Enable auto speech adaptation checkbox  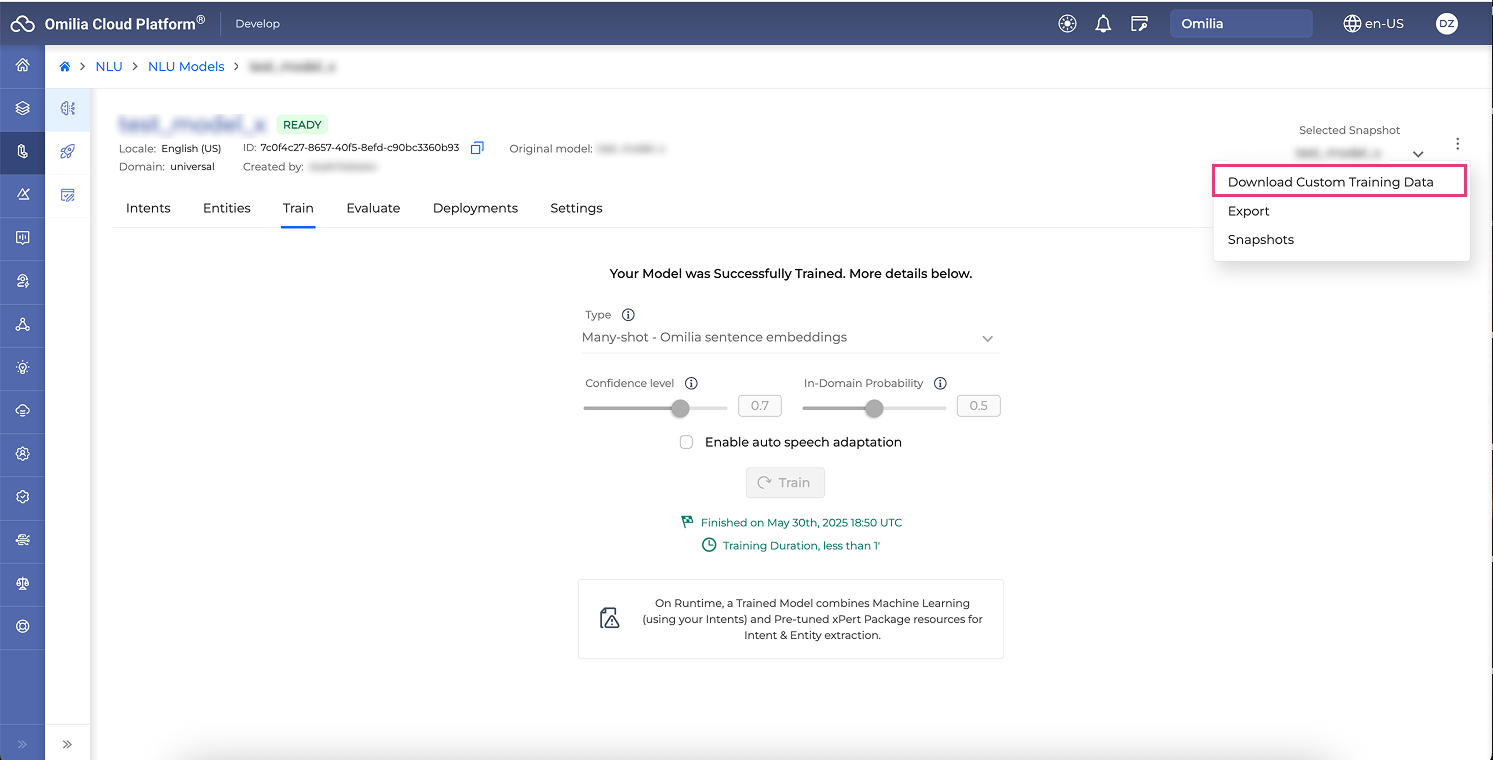[686, 442]
